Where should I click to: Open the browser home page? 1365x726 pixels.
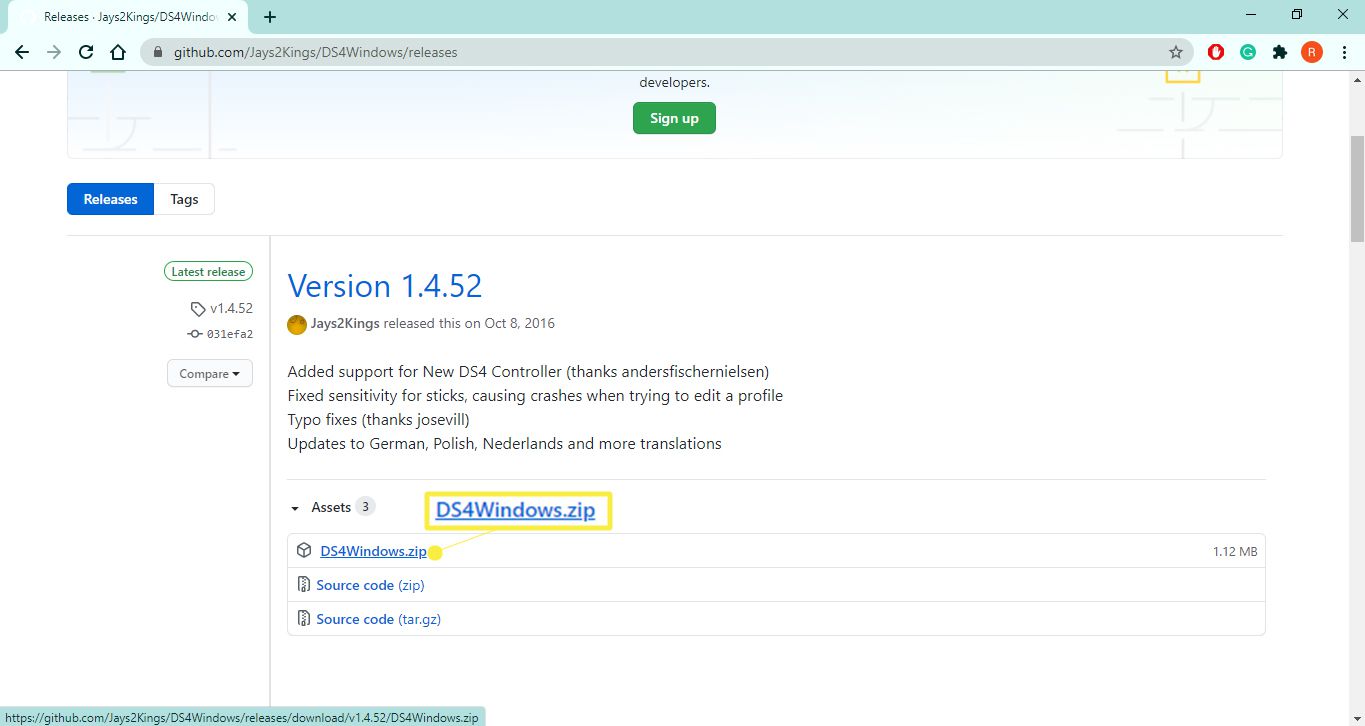(118, 52)
